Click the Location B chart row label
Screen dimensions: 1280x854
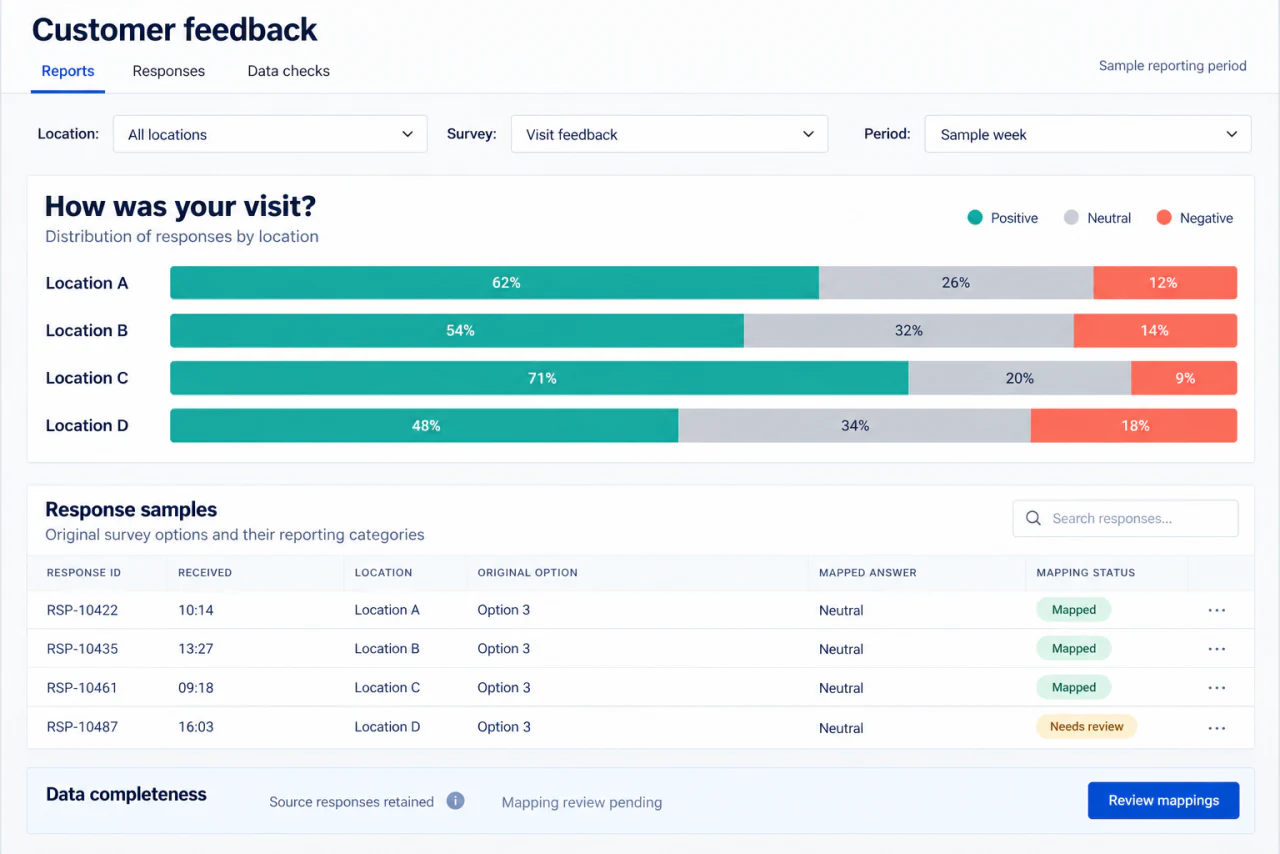87,330
